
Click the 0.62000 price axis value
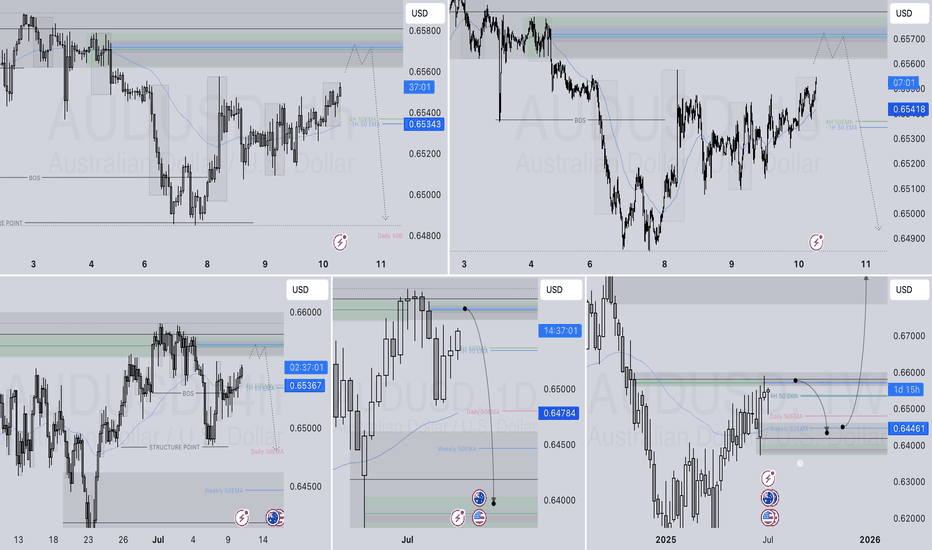[x=909, y=518]
